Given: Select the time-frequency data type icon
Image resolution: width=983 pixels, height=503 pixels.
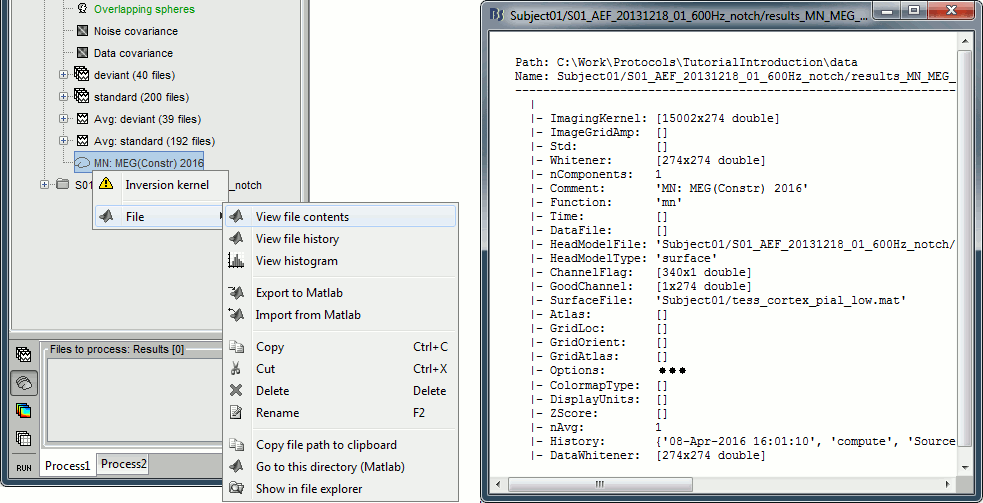Looking at the screenshot, I should (x=23, y=411).
